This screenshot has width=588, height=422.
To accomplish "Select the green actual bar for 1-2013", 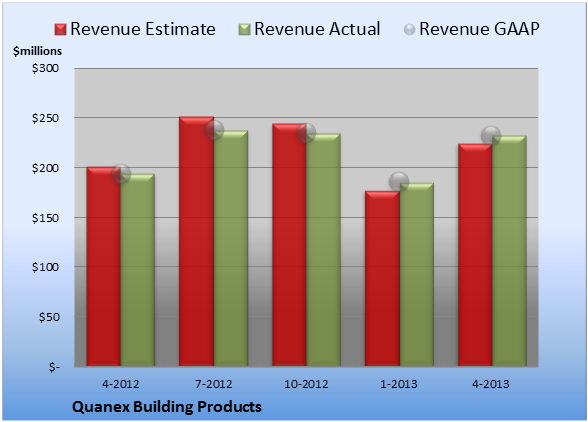I will click(x=417, y=275).
